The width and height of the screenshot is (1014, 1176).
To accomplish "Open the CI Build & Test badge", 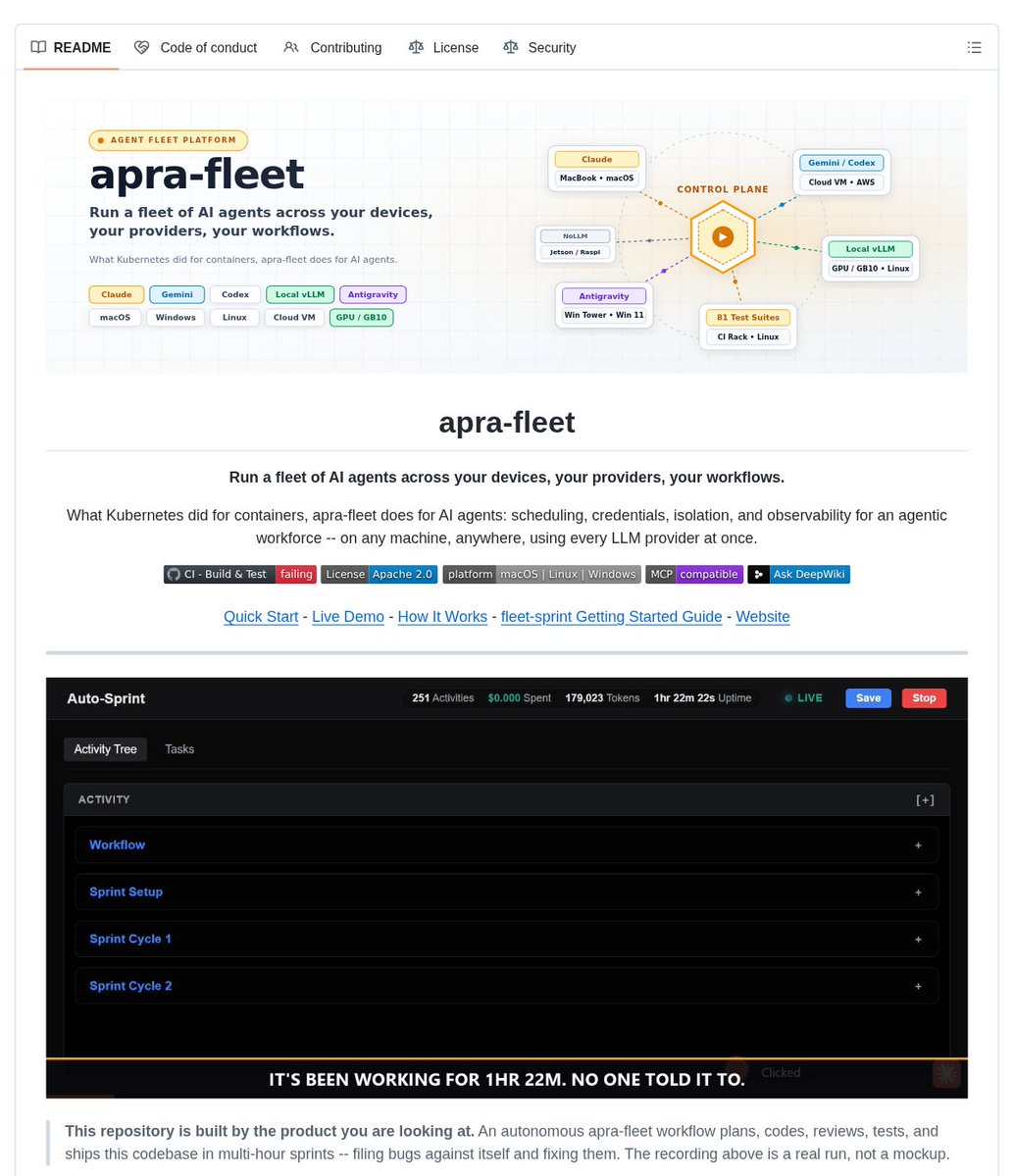I will 240,575.
